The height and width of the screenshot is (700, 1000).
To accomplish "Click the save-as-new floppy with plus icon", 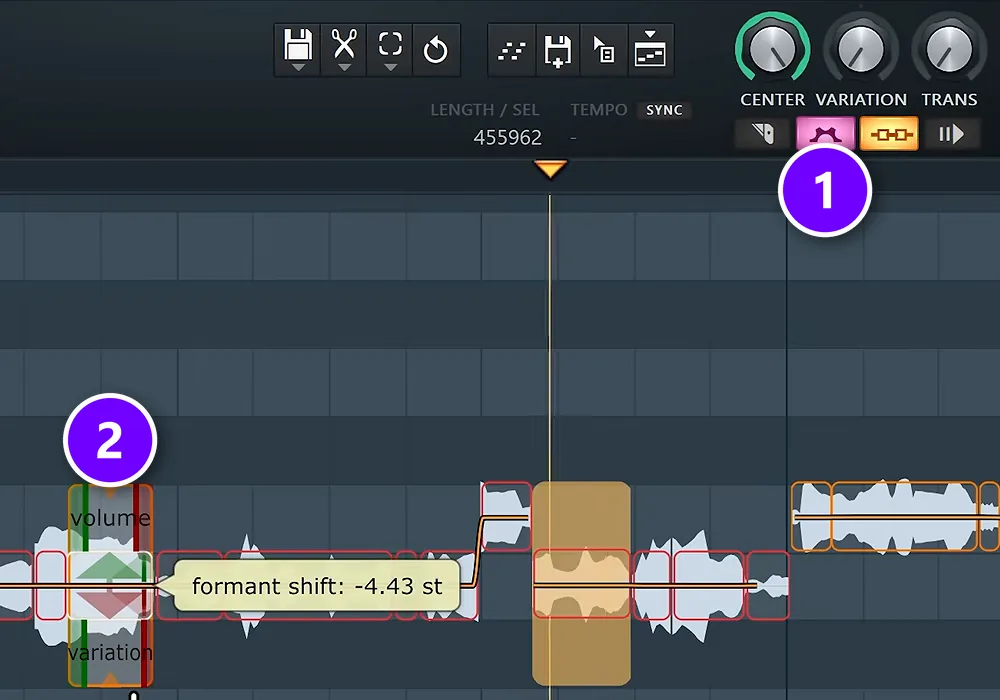I will pos(557,51).
